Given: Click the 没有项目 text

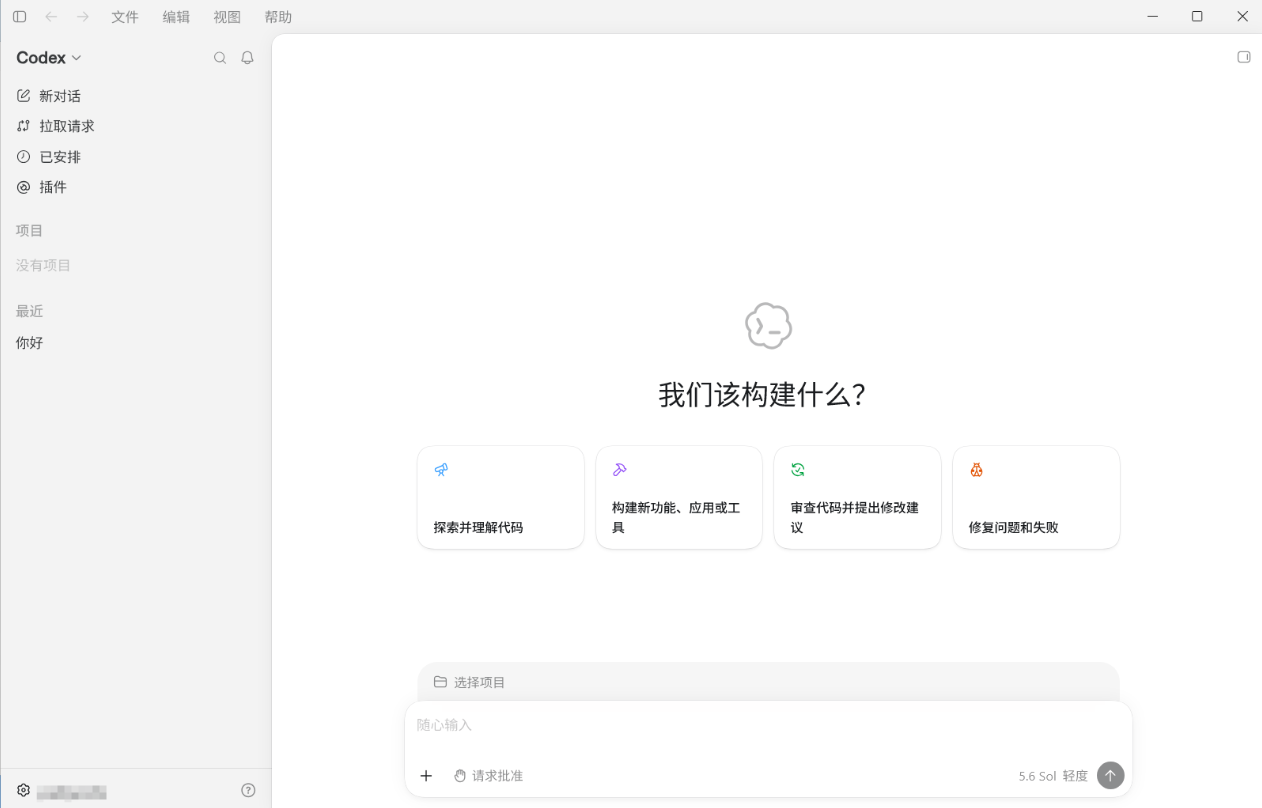Looking at the screenshot, I should [43, 265].
